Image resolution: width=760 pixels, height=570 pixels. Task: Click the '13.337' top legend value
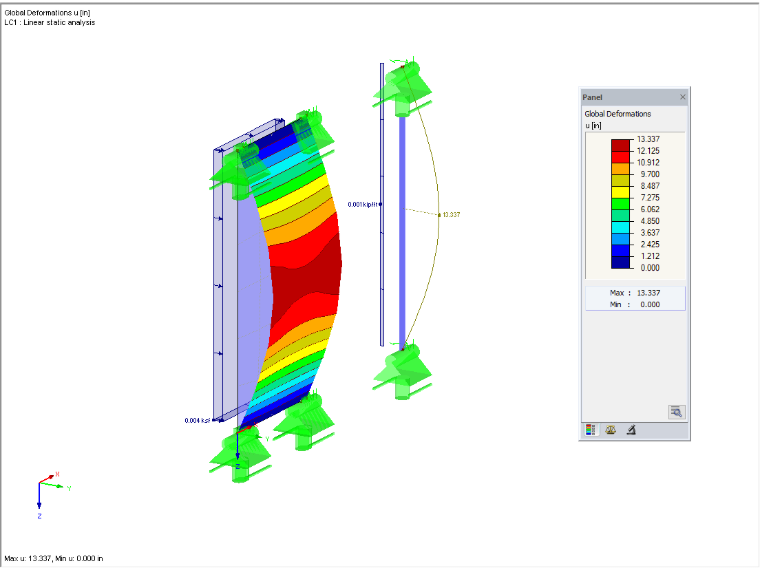coord(648,139)
